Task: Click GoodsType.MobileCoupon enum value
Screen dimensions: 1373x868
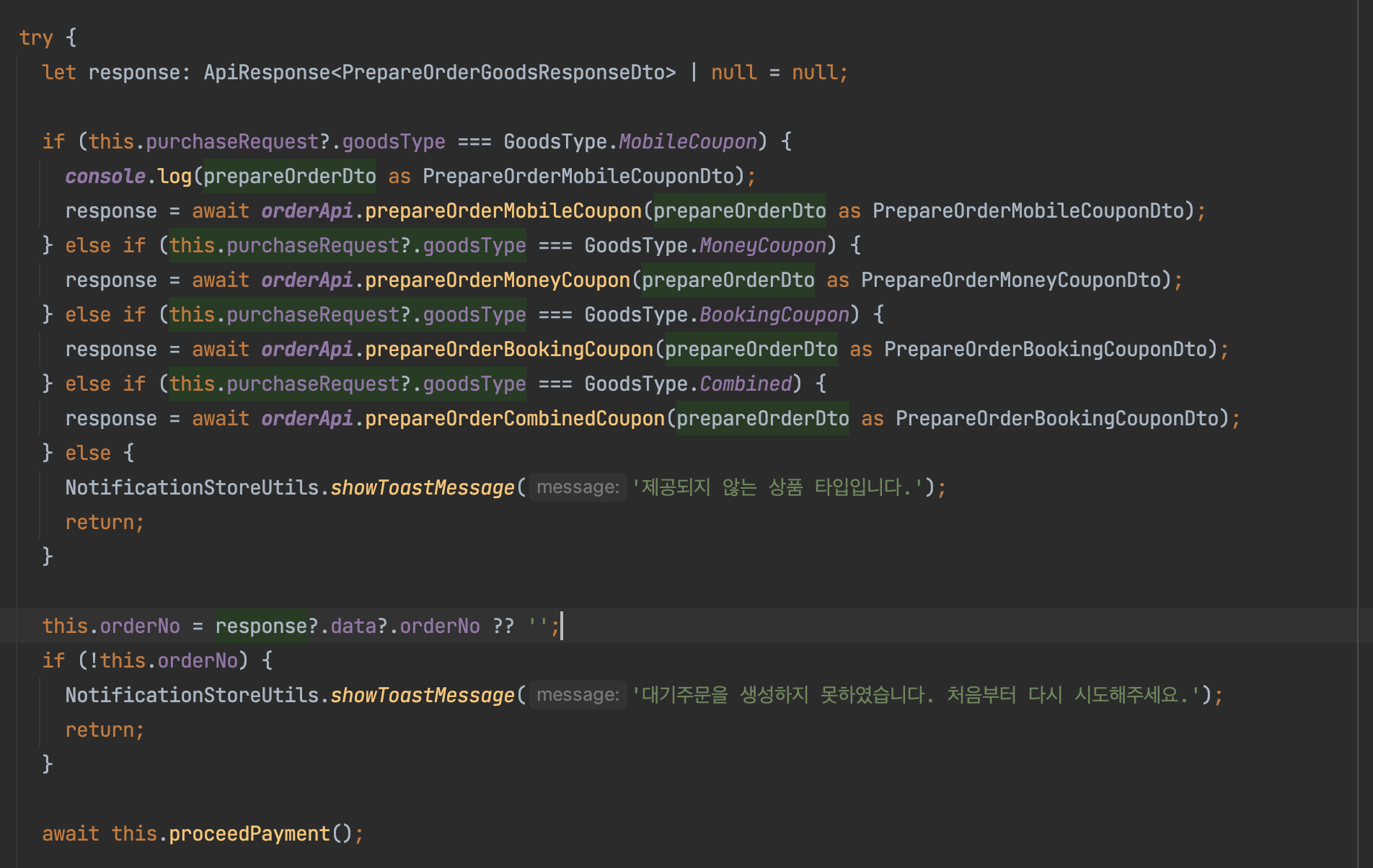Action: (x=630, y=141)
